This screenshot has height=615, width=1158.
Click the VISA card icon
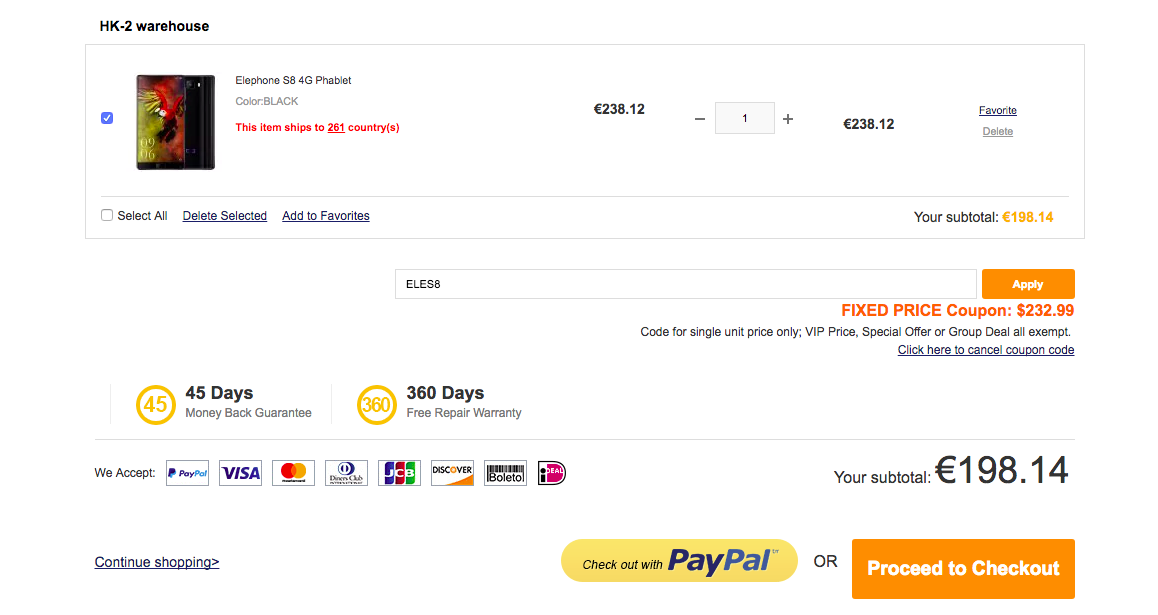pos(240,473)
